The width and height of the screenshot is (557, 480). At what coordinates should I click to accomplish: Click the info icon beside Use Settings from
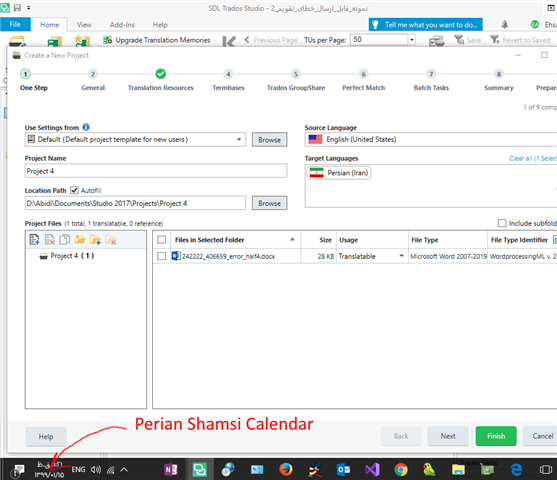86,127
